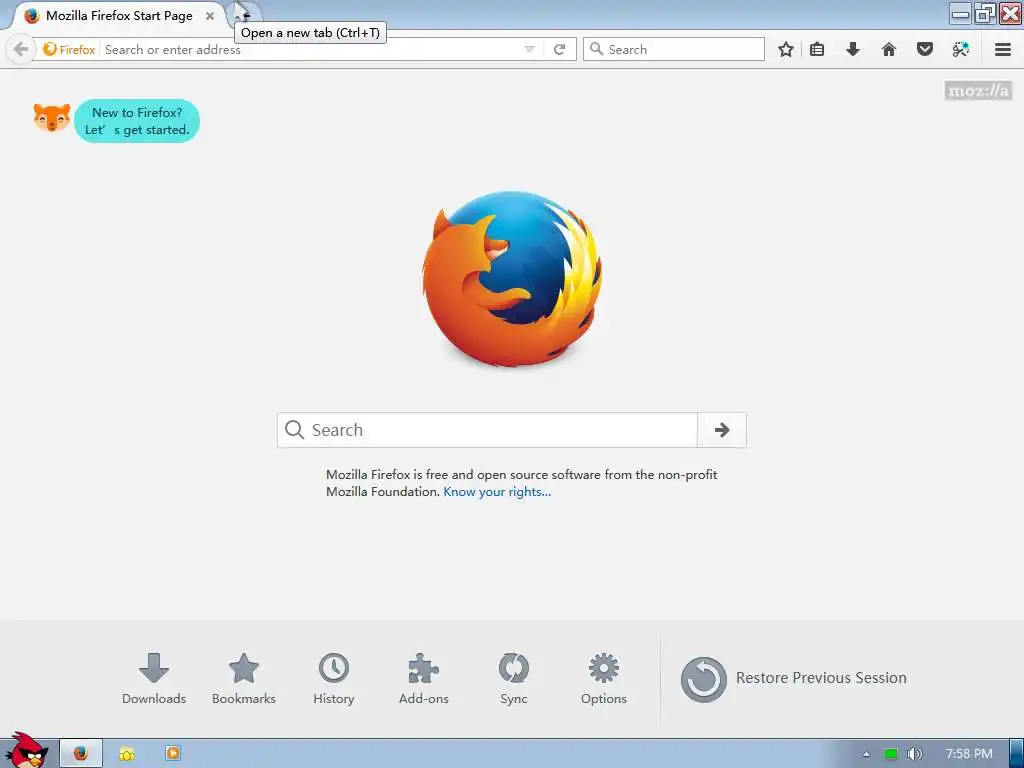Click the Pocket toolbar icon
Image resolution: width=1024 pixels, height=768 pixels.
[924, 50]
